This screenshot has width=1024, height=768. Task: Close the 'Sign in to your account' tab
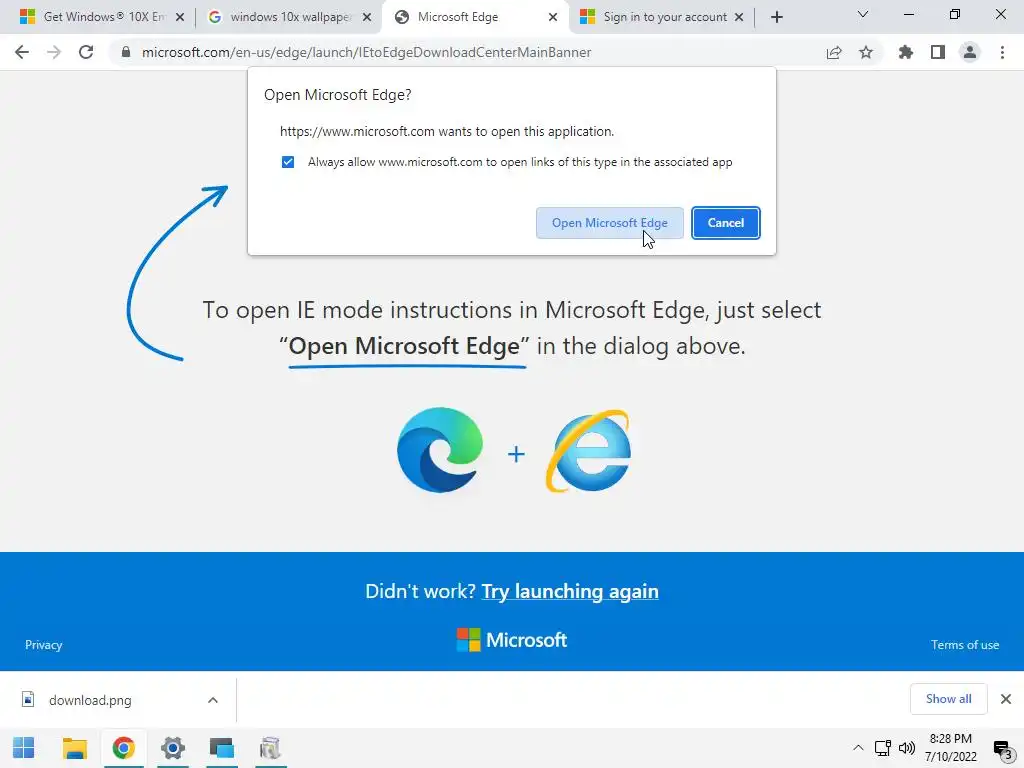pyautogui.click(x=739, y=17)
